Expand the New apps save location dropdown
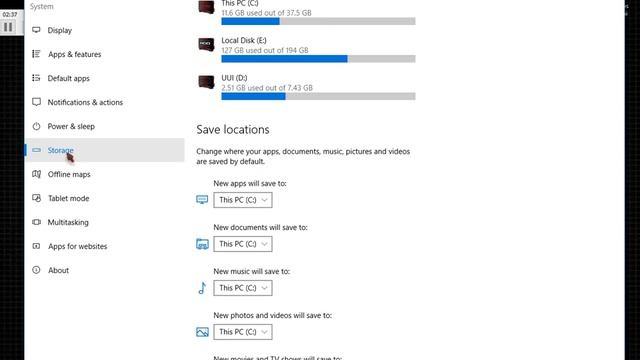The height and width of the screenshot is (360, 640). [243, 200]
